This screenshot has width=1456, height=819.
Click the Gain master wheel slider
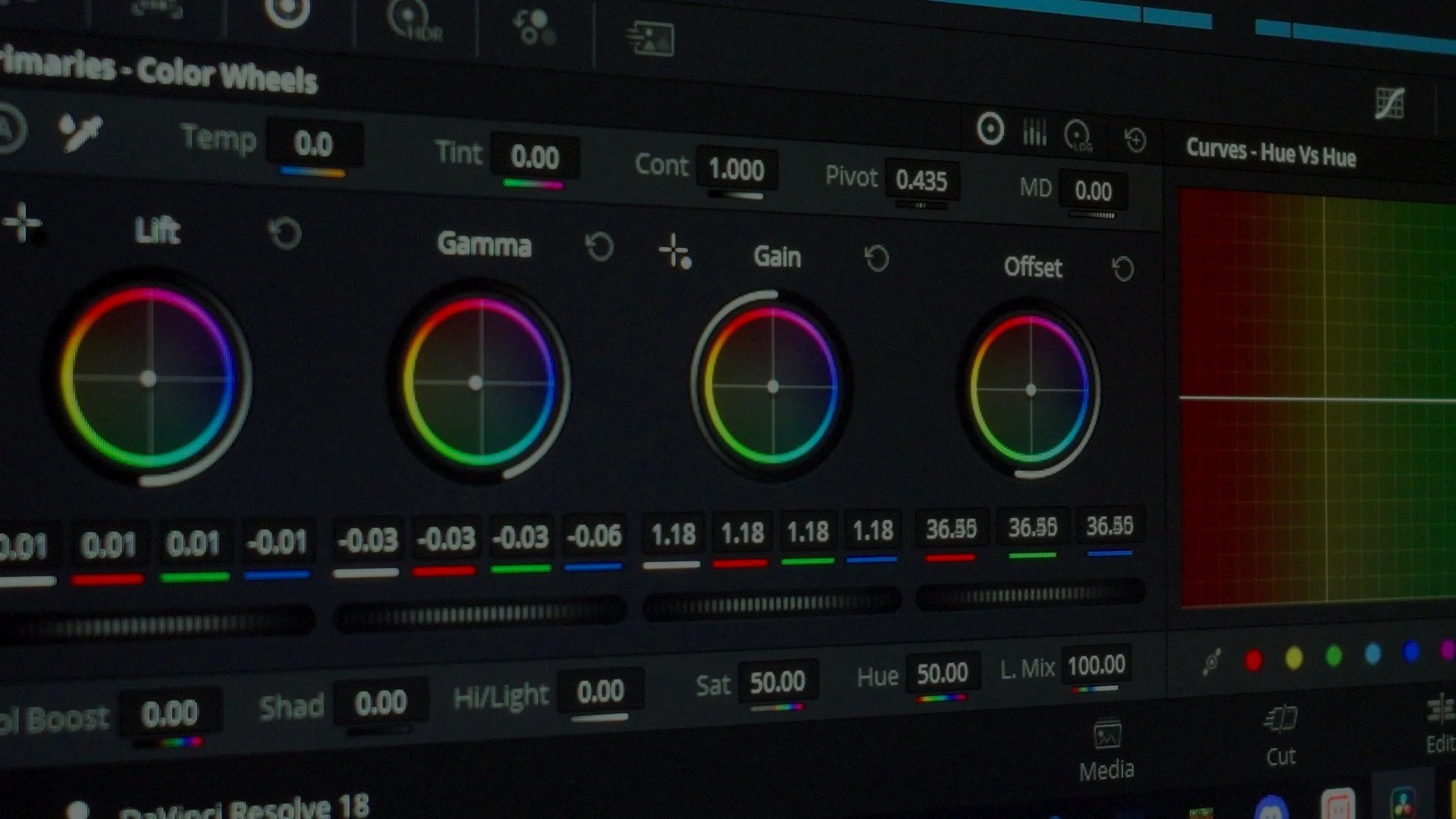[x=772, y=603]
